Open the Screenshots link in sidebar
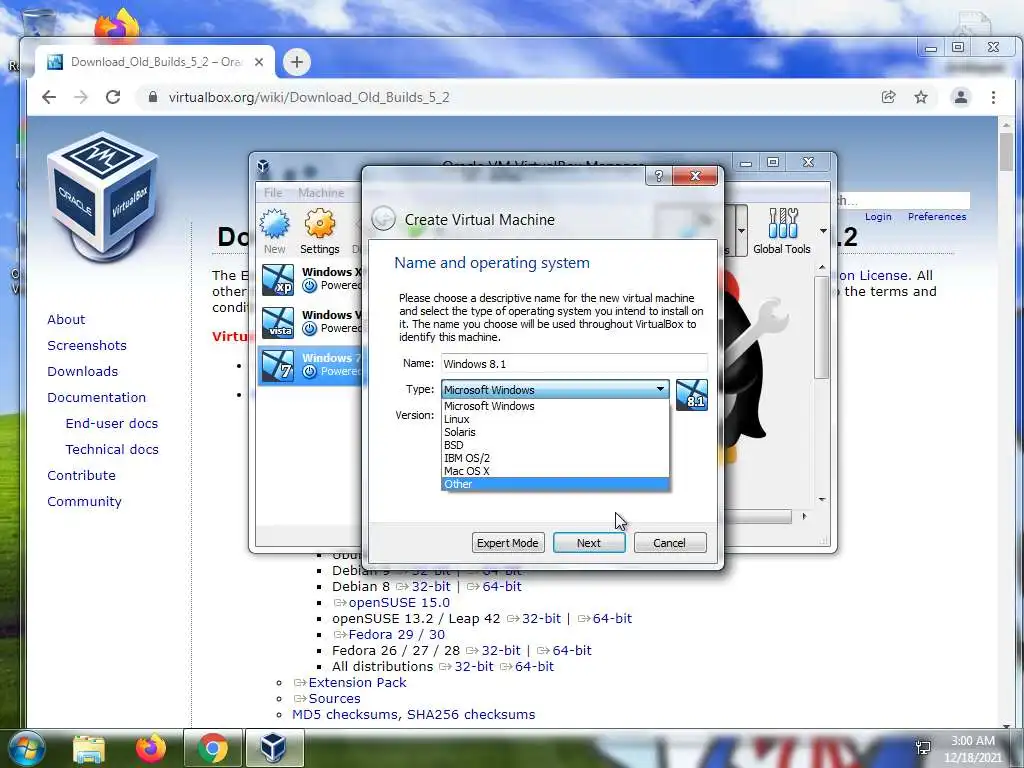This screenshot has height=768, width=1024. tap(87, 345)
